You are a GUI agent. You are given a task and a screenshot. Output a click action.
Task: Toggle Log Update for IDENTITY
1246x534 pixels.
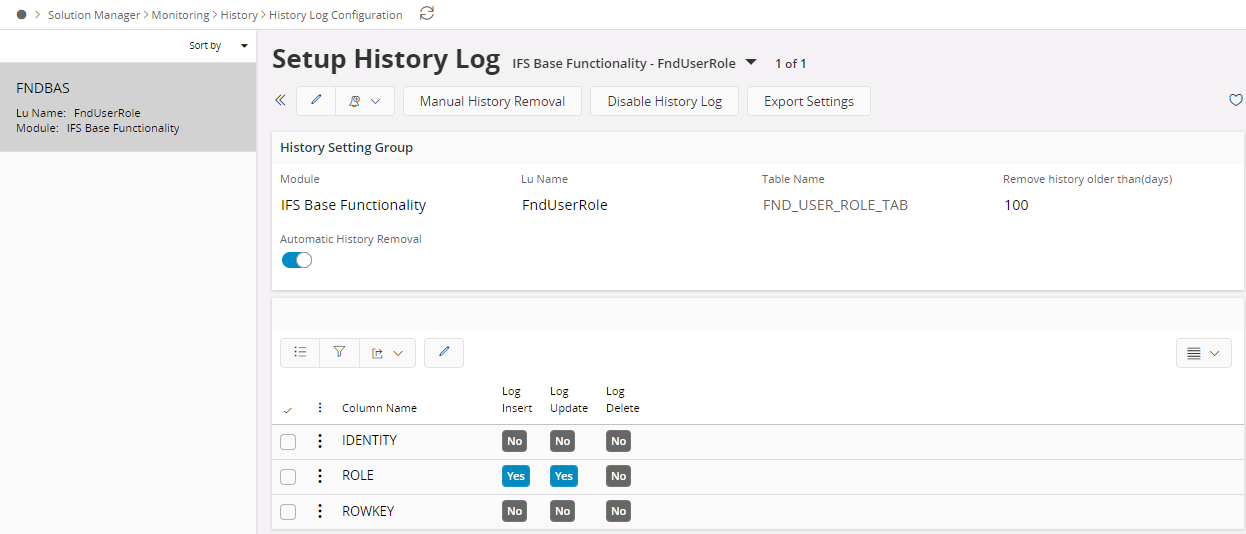(x=563, y=441)
